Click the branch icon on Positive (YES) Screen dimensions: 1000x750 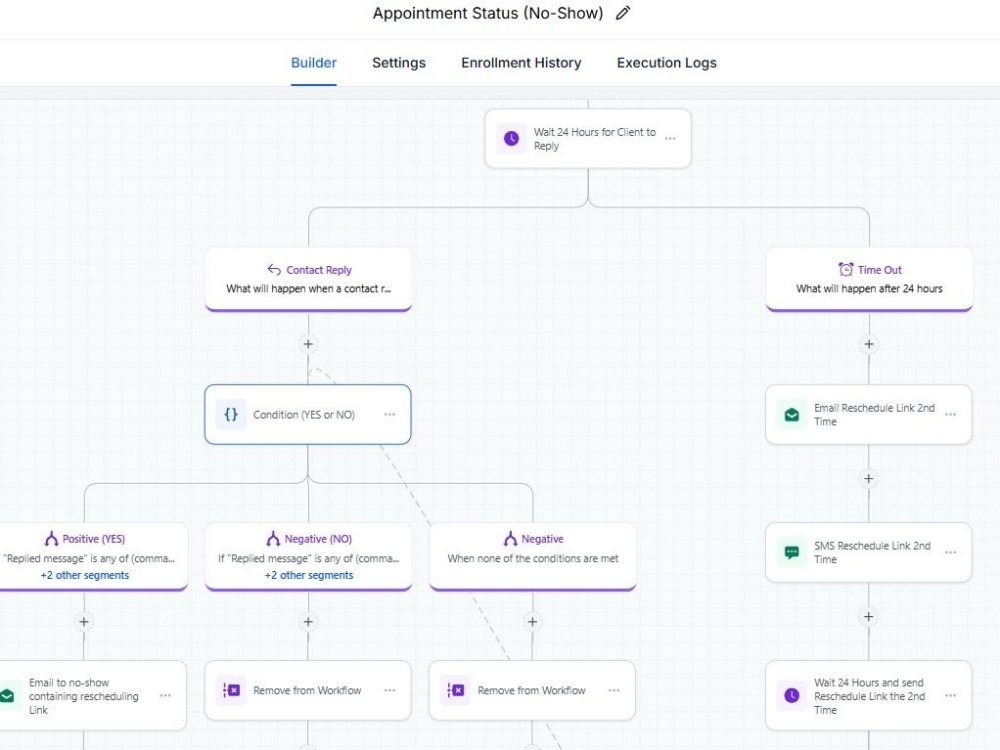51,539
